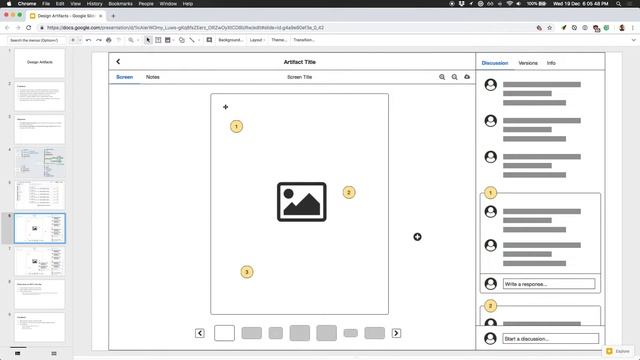Screen dimensions: 640x360
Task: Click the Info tab
Action: coord(551,63)
